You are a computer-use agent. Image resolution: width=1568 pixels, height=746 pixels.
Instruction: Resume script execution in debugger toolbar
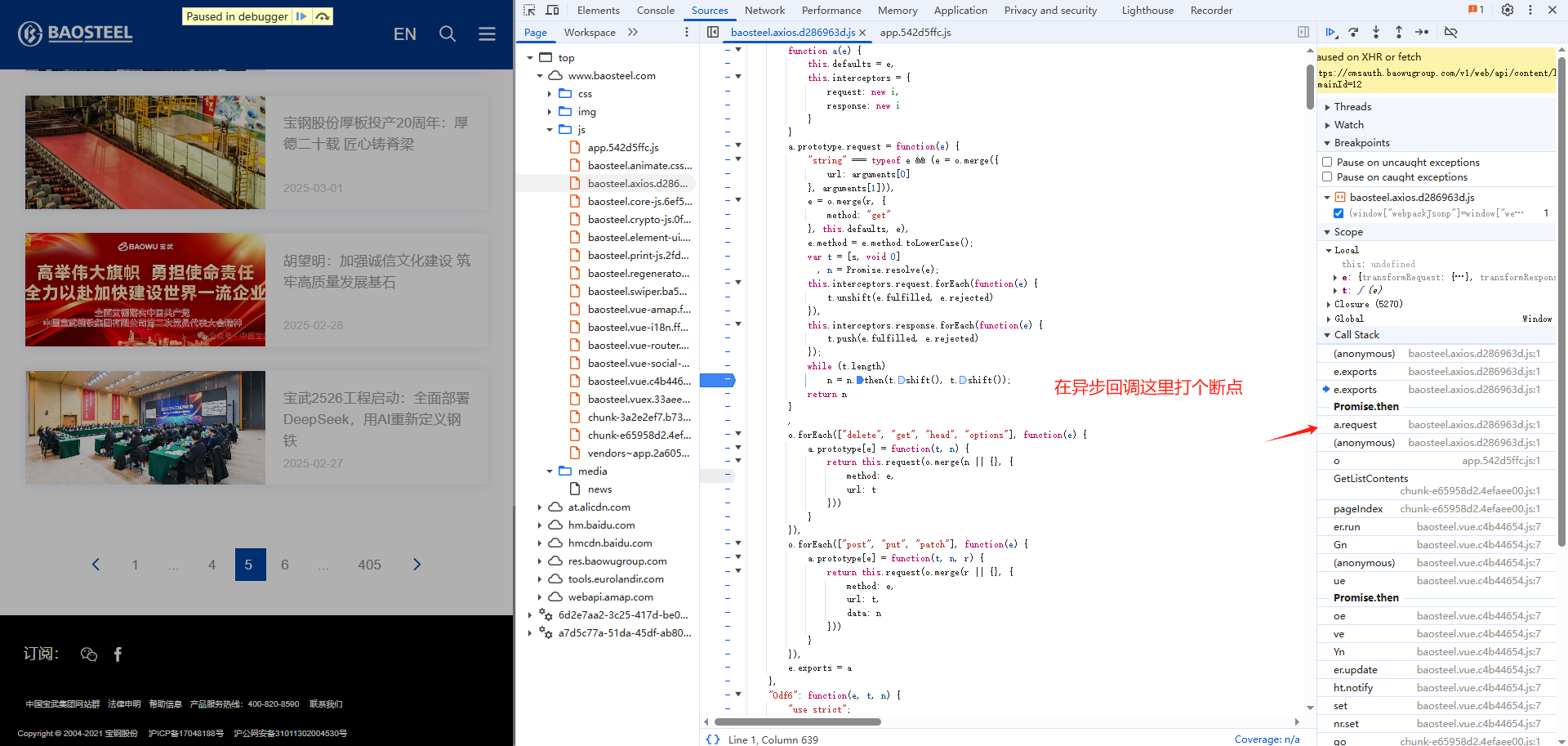pos(1331,32)
